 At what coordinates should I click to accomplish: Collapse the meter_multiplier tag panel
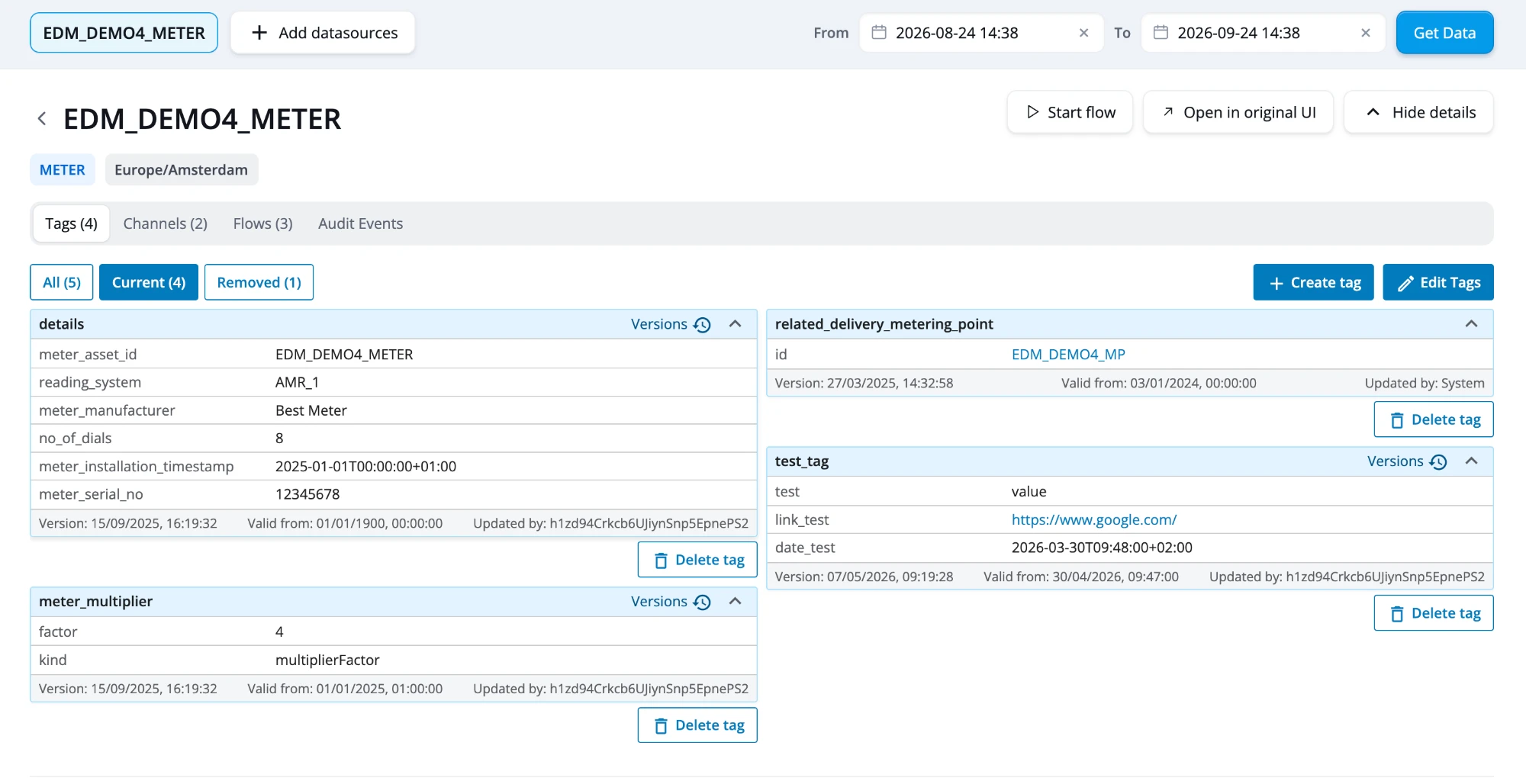pyautogui.click(x=736, y=602)
